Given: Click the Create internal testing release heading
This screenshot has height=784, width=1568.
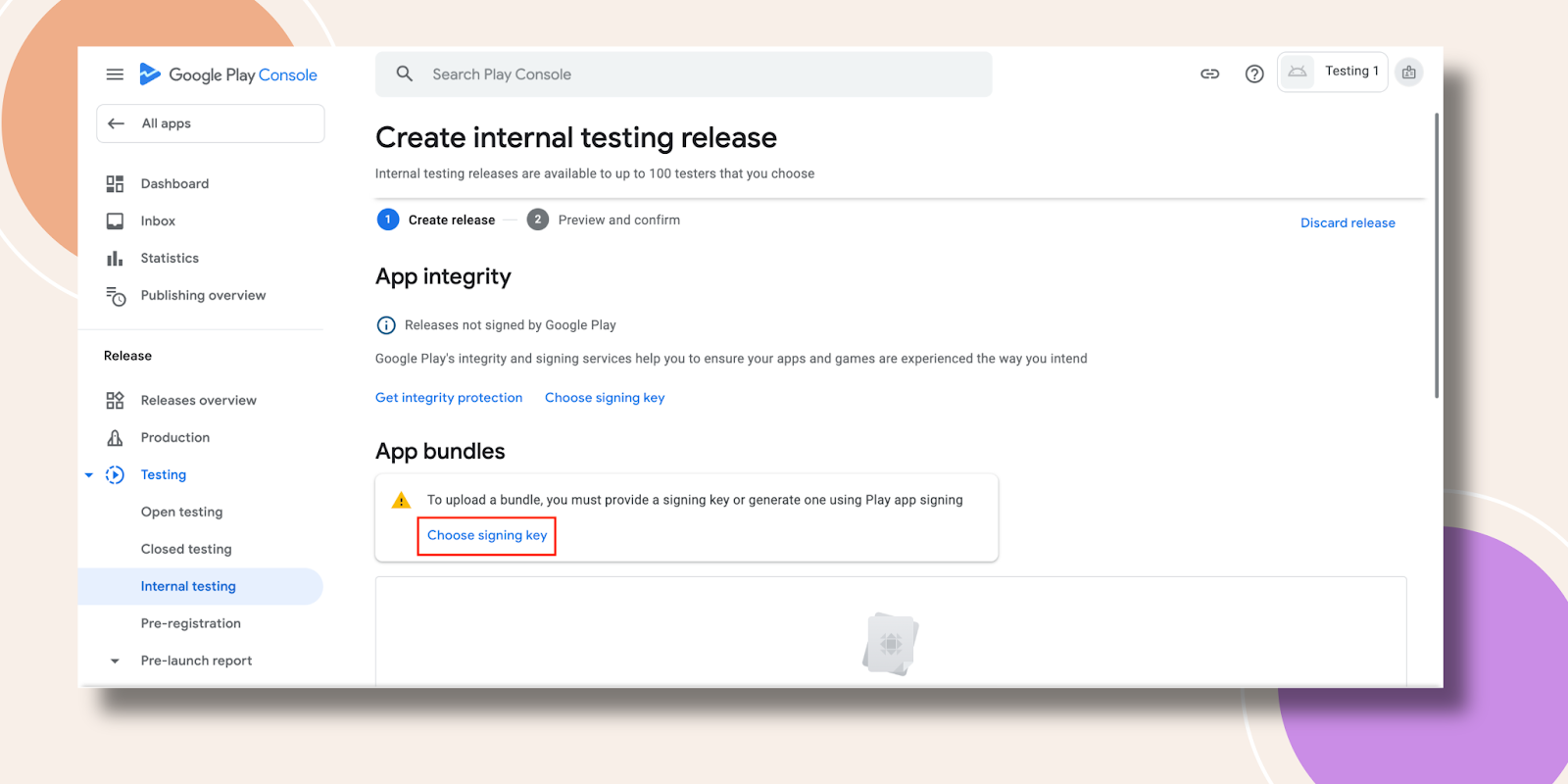Looking at the screenshot, I should (576, 138).
